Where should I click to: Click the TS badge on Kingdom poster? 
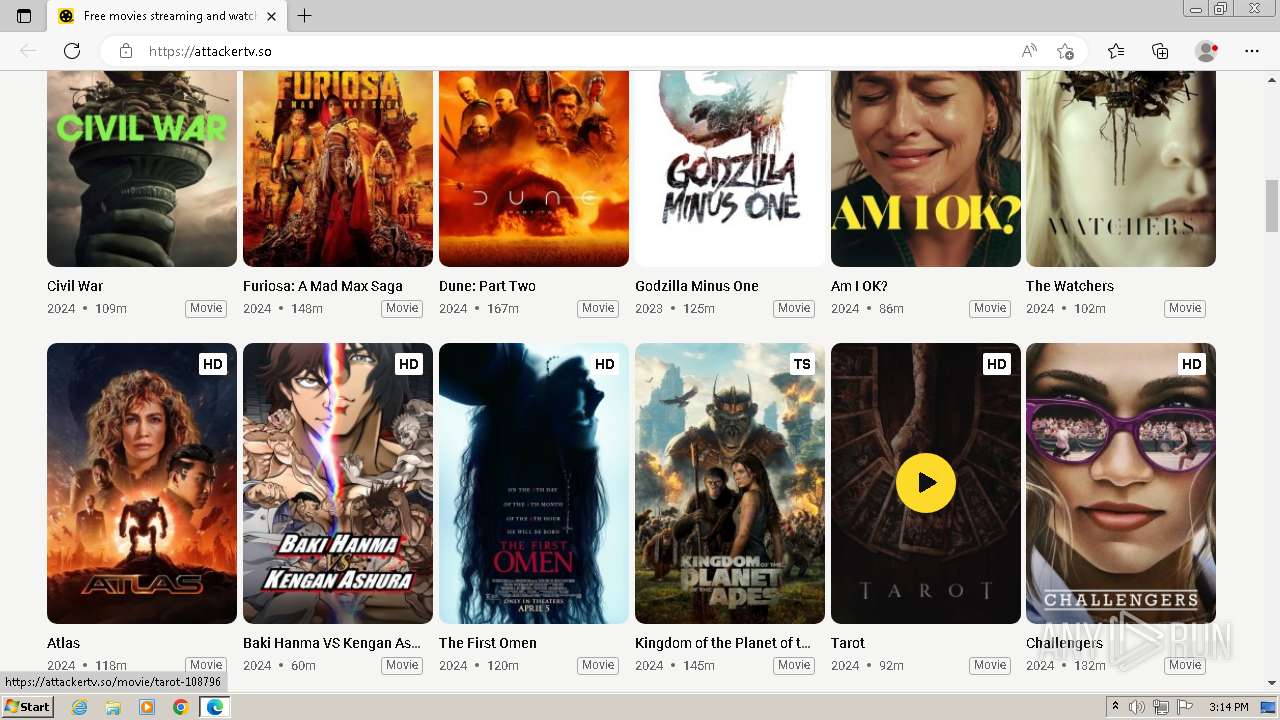click(802, 364)
